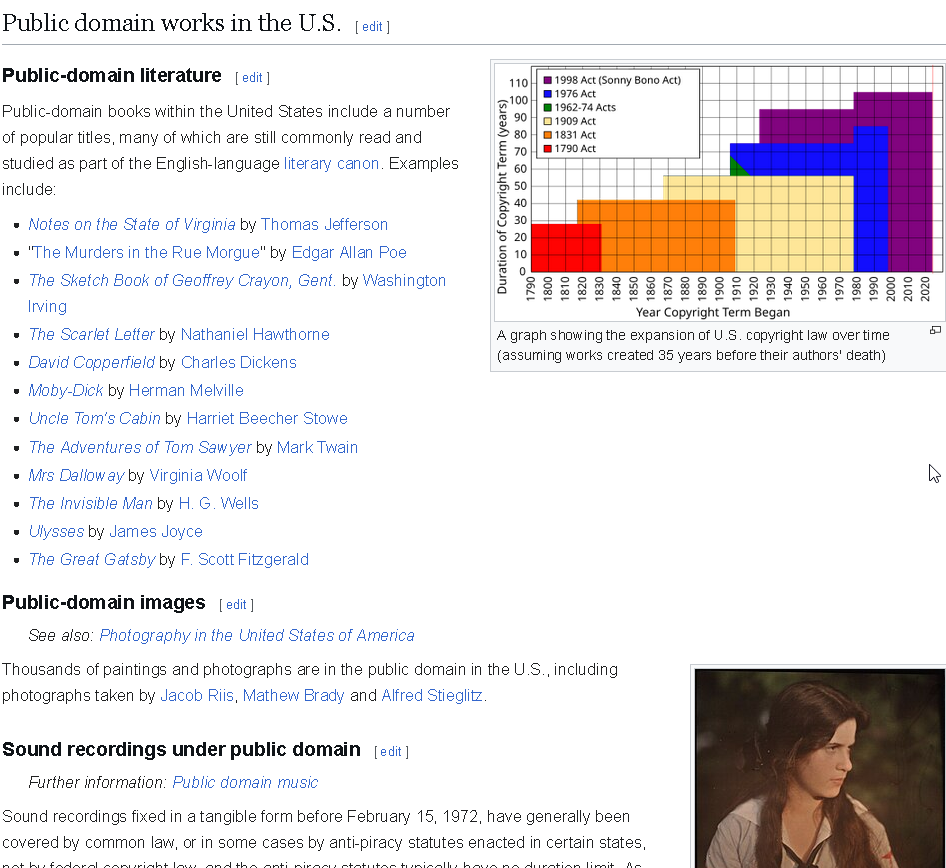Open the Ulysses link
This screenshot has height=868, width=946.
click(x=56, y=531)
